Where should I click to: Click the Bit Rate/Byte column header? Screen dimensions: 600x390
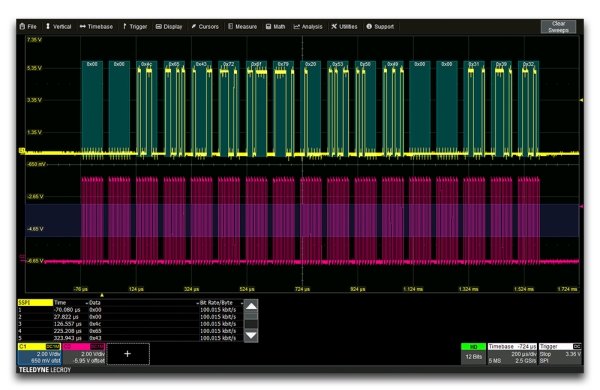(x=216, y=302)
